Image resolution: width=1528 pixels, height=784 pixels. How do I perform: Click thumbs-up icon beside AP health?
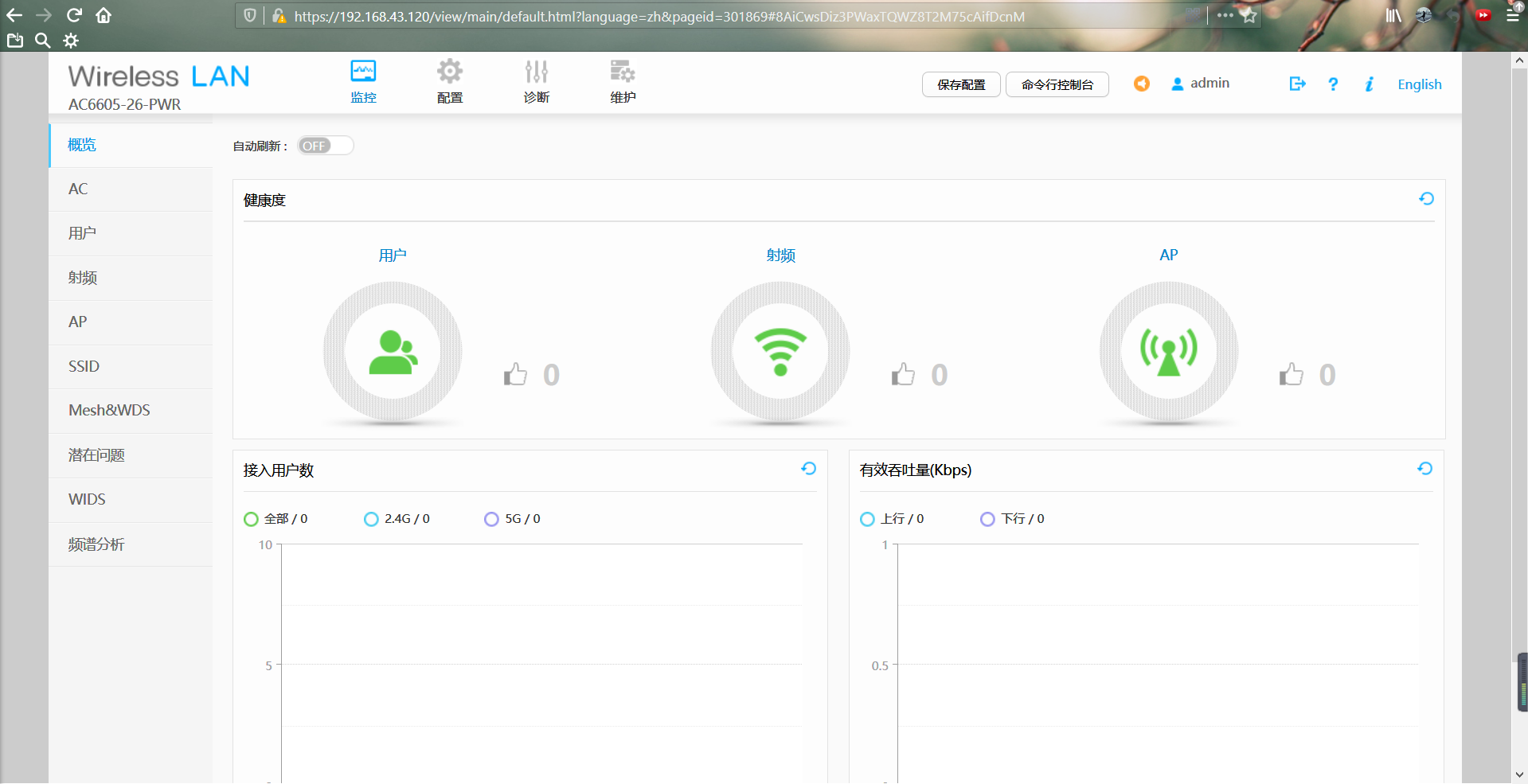pos(1291,374)
